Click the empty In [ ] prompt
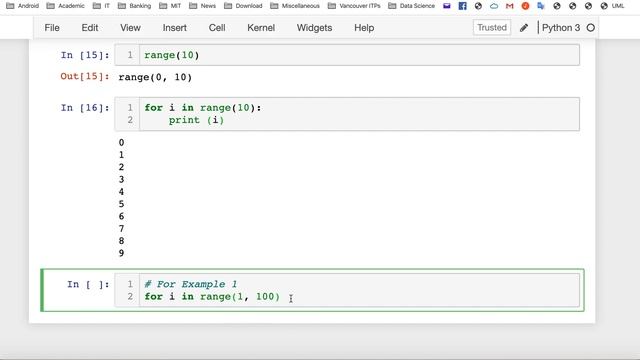 point(88,284)
